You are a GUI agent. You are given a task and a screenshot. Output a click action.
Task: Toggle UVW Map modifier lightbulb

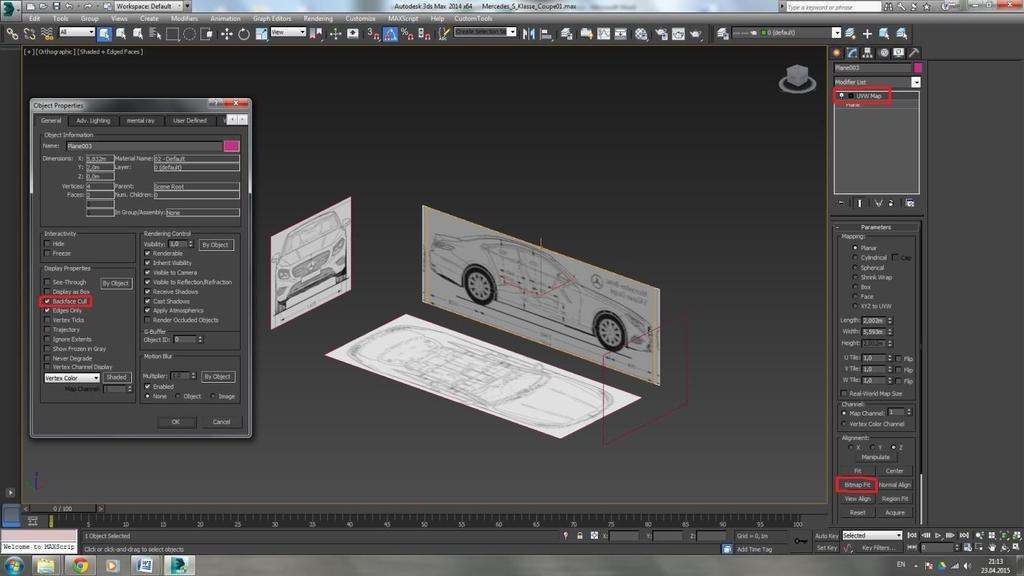point(841,96)
